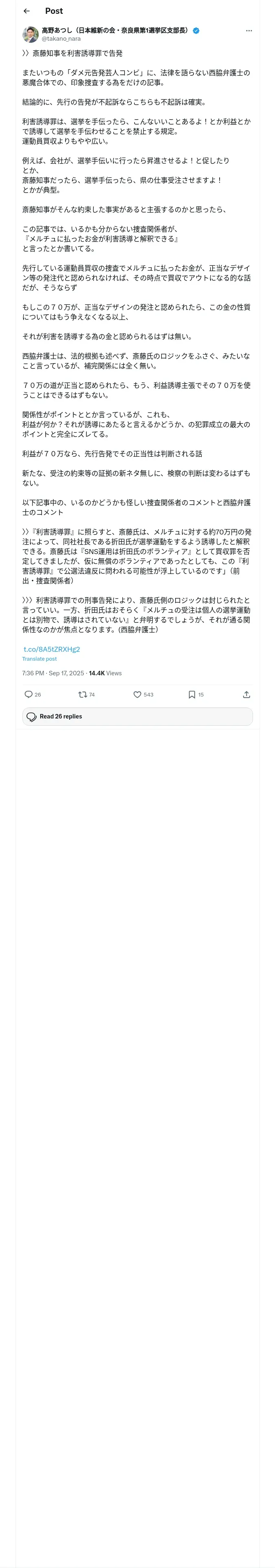Follow the t.co/8A5tZRXHg2 link
Image resolution: width=275 pixels, height=1568 pixels.
(51, 649)
